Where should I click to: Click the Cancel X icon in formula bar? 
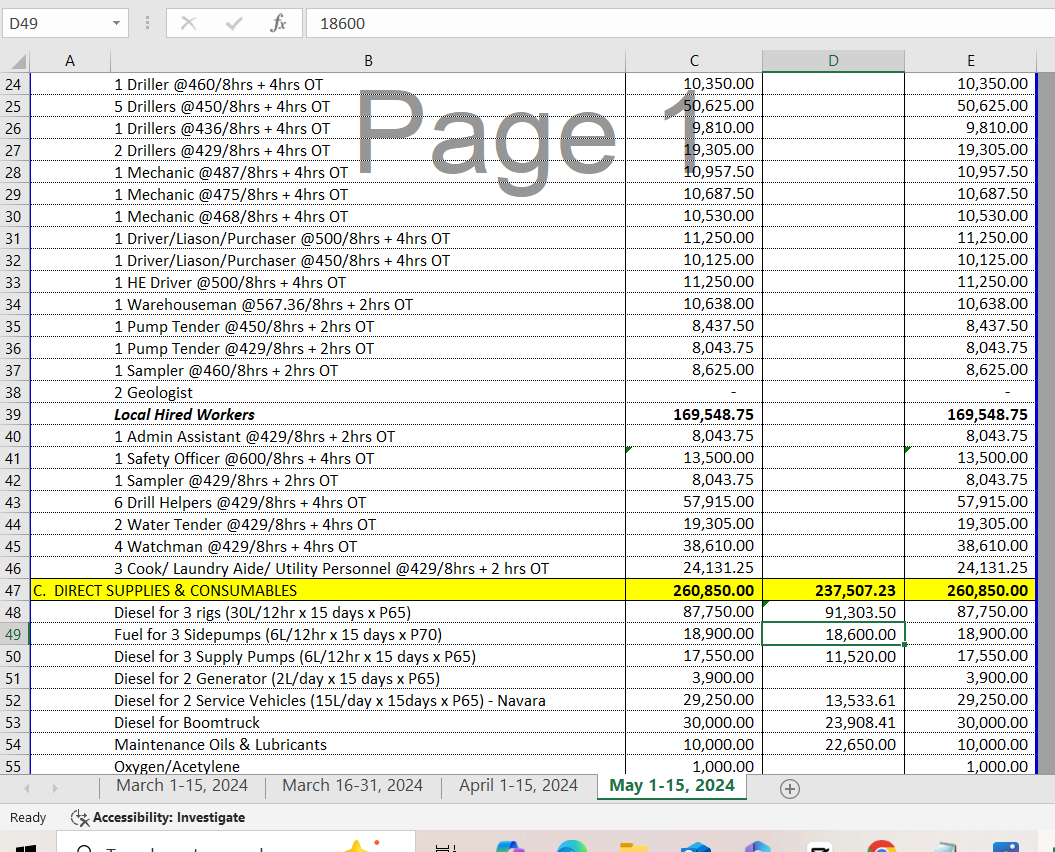188,24
